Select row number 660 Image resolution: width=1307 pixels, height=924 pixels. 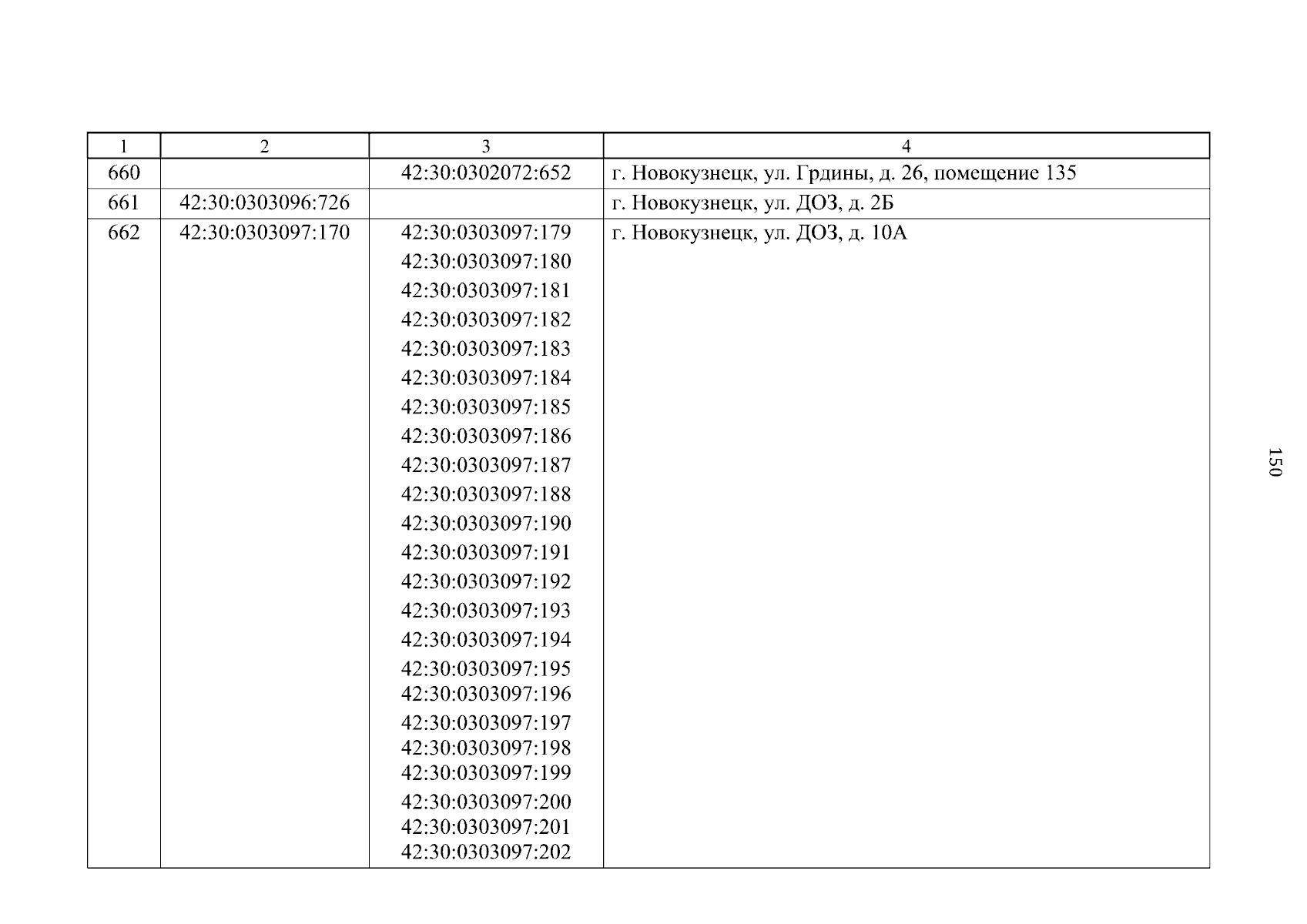tap(124, 173)
